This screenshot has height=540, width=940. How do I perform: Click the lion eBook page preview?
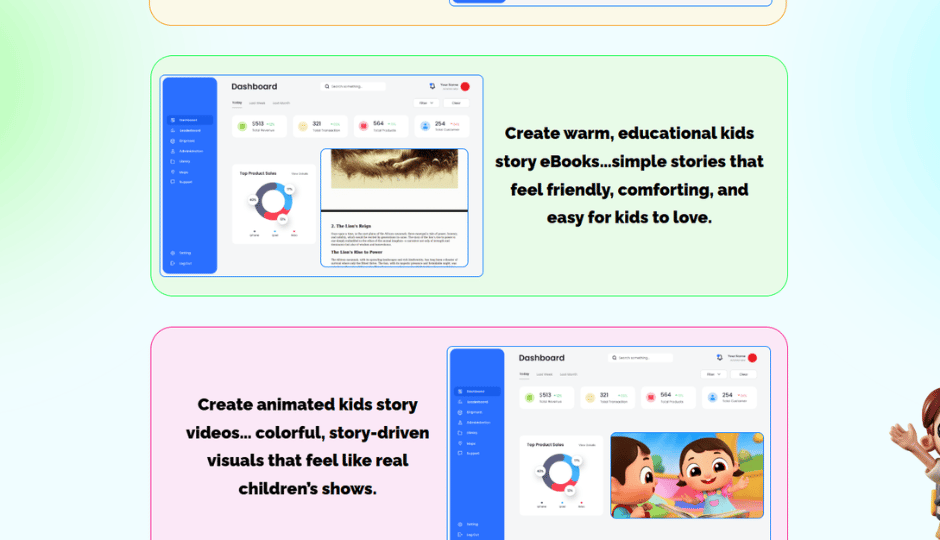click(394, 207)
